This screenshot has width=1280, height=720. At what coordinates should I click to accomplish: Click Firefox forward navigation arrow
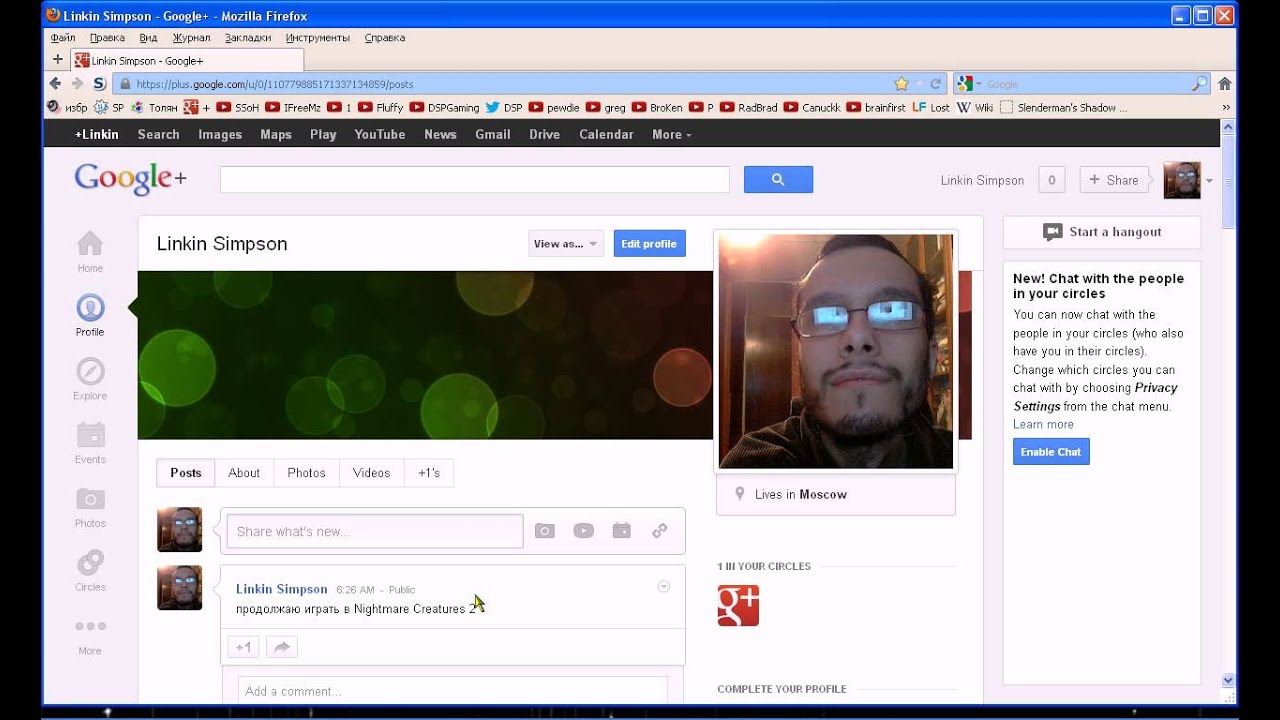pyautogui.click(x=77, y=84)
